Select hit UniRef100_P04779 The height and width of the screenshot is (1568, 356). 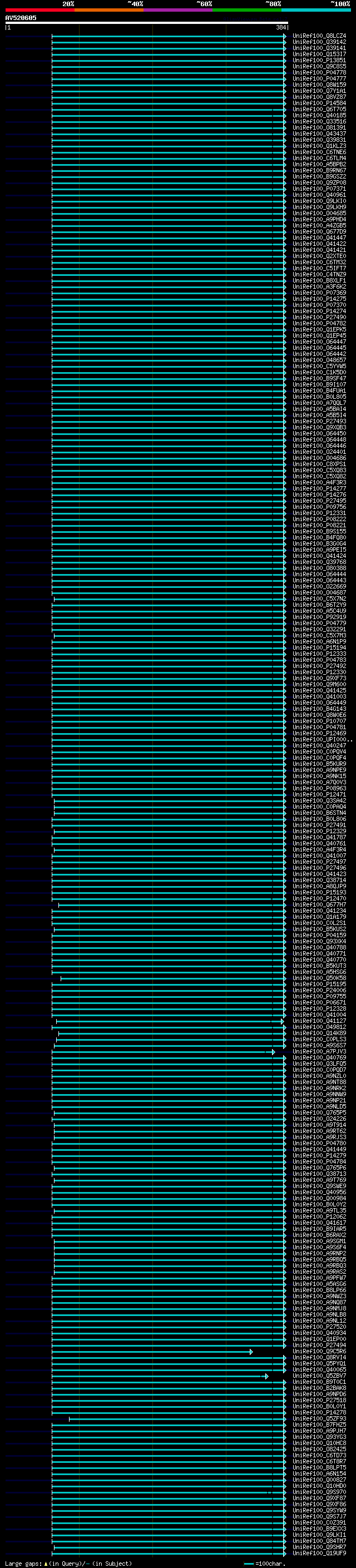click(x=319, y=624)
